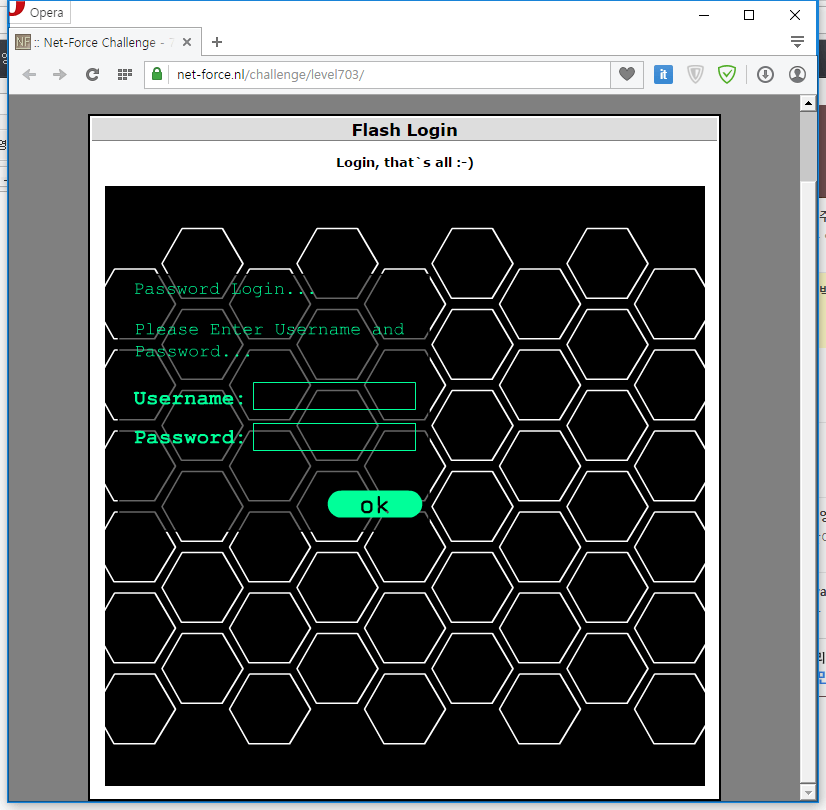Open the downloads icon
The width and height of the screenshot is (826, 810).
[x=765, y=75]
